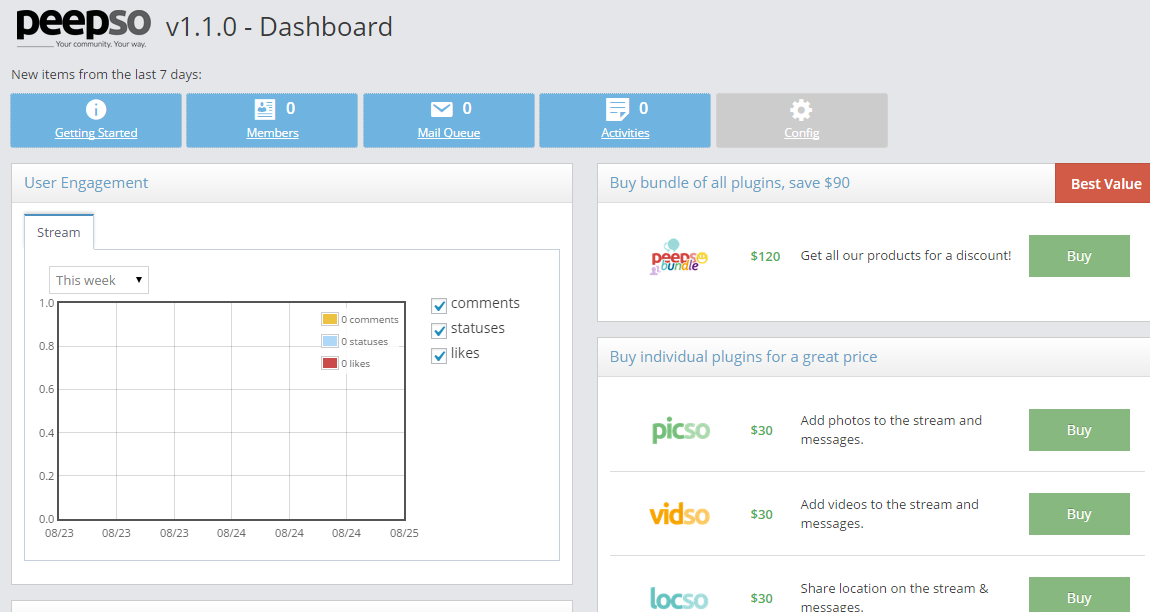Click the vidso $30 price
1150x612 pixels.
[761, 514]
